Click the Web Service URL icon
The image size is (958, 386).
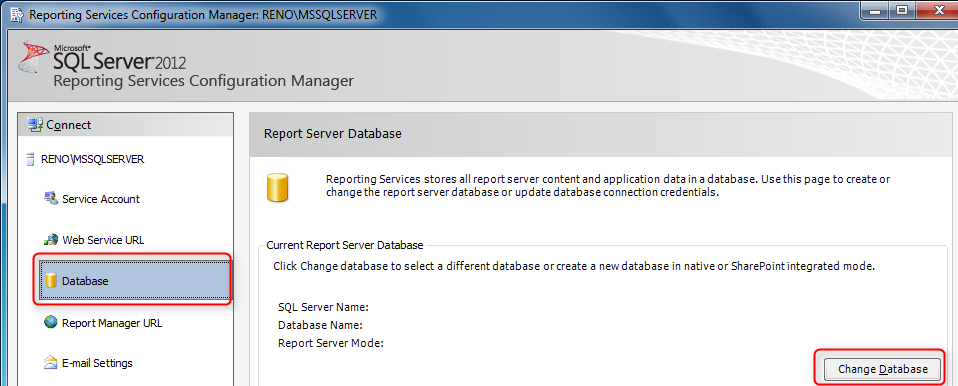pyautogui.click(x=51, y=239)
